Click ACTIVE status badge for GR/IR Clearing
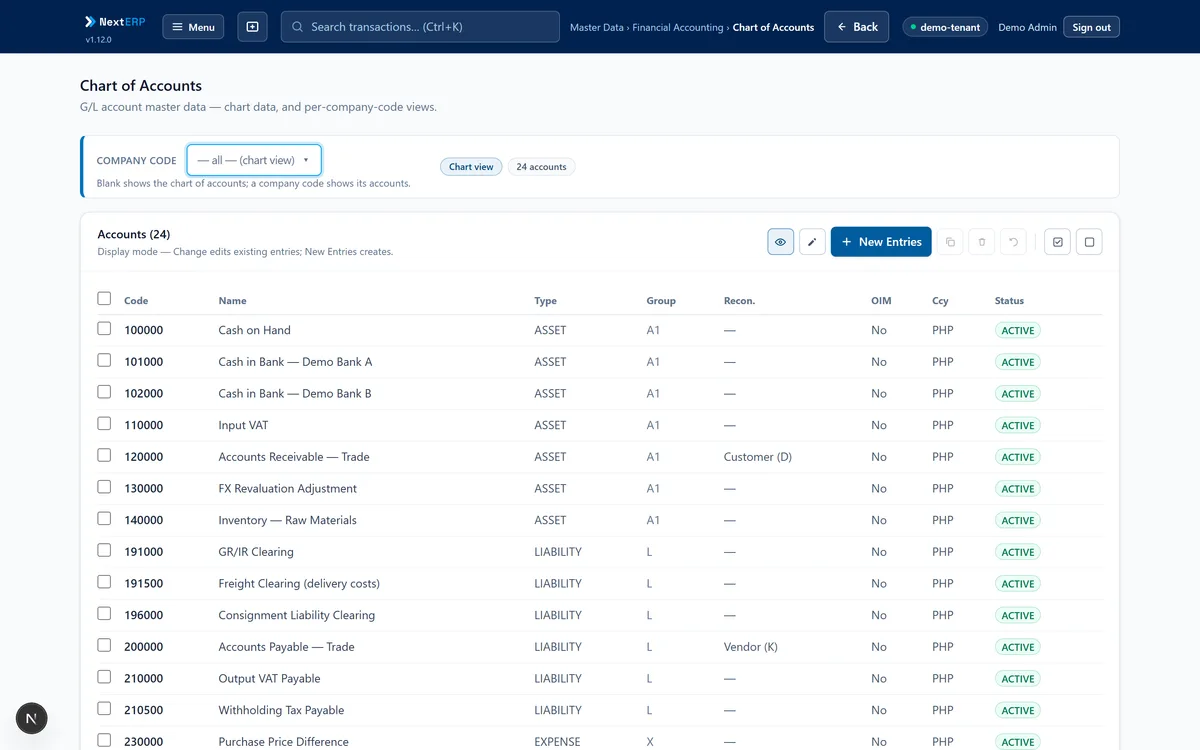This screenshot has height=750, width=1200. click(x=1018, y=552)
